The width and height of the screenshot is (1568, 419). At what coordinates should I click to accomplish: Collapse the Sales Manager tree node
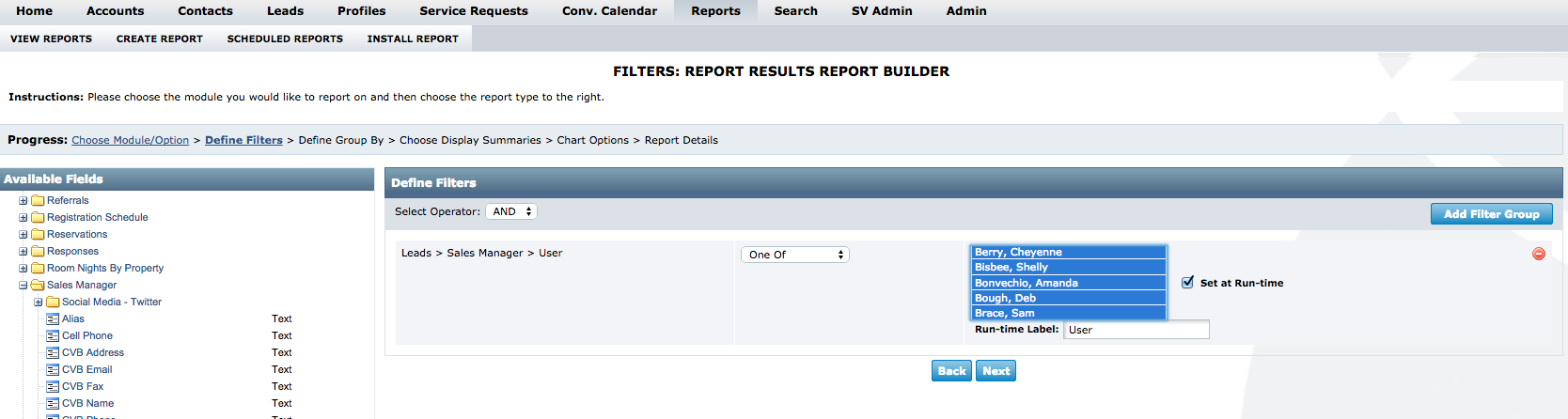(x=24, y=285)
